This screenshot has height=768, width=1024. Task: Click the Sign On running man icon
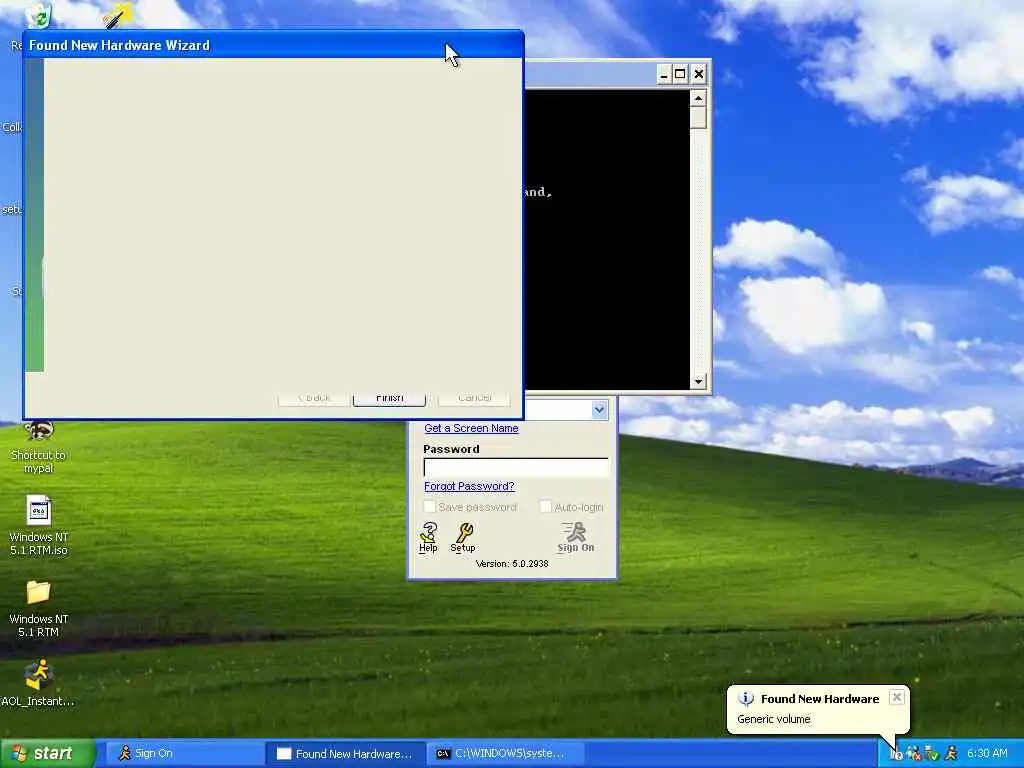[x=575, y=537]
